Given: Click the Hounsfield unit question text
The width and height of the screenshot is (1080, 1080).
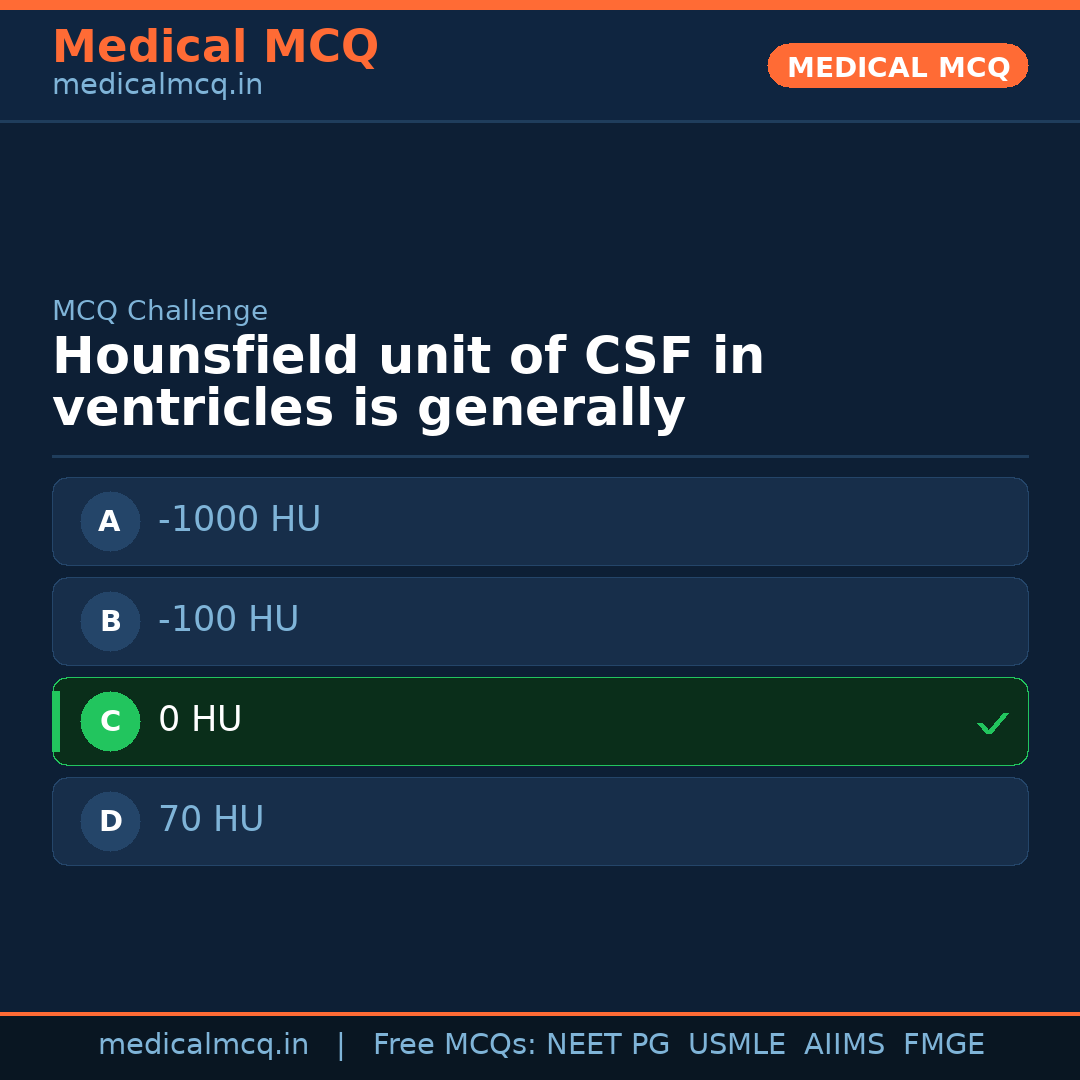Looking at the screenshot, I should pos(408,383).
